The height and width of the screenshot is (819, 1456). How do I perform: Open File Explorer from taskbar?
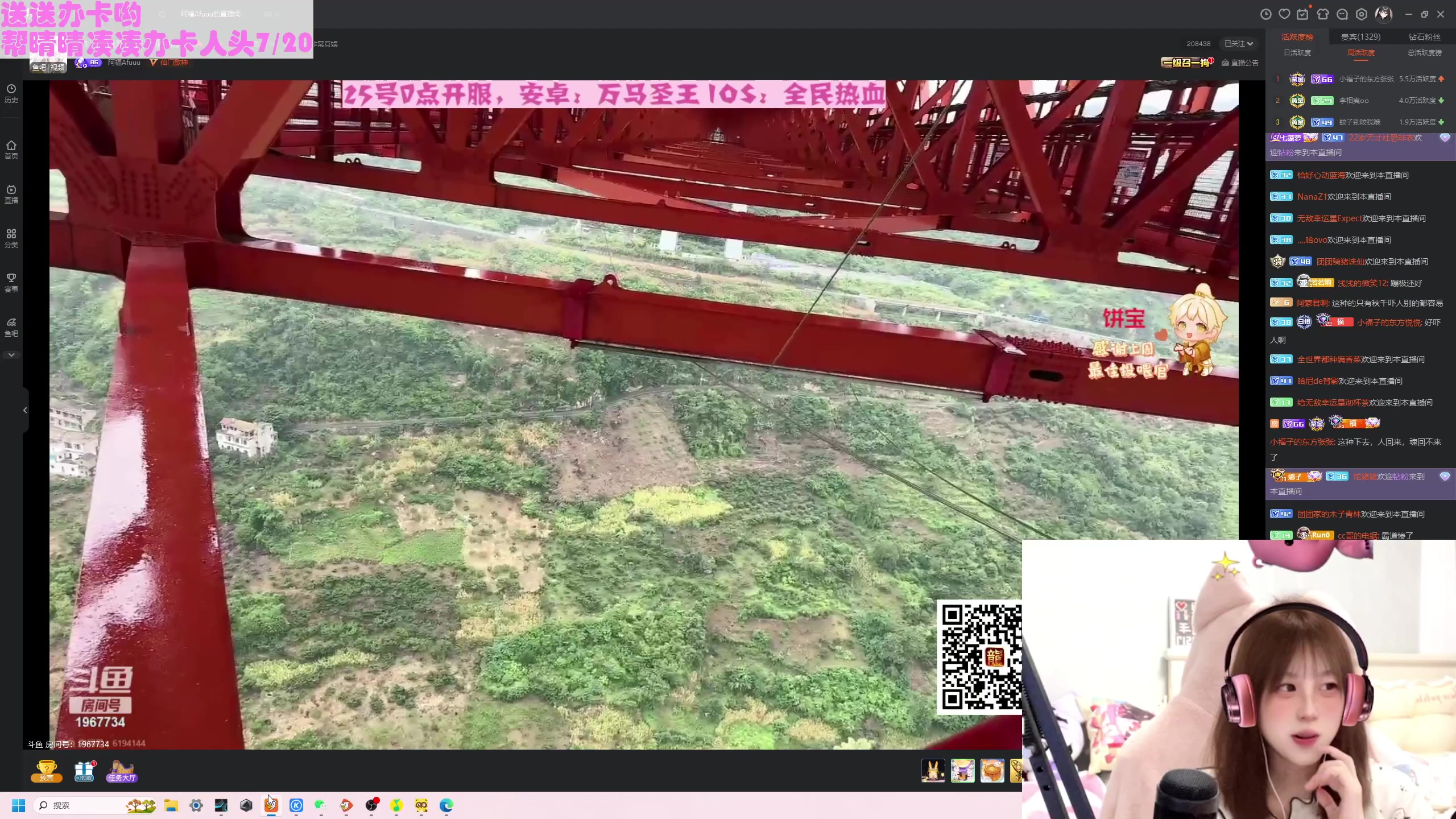pyautogui.click(x=171, y=805)
